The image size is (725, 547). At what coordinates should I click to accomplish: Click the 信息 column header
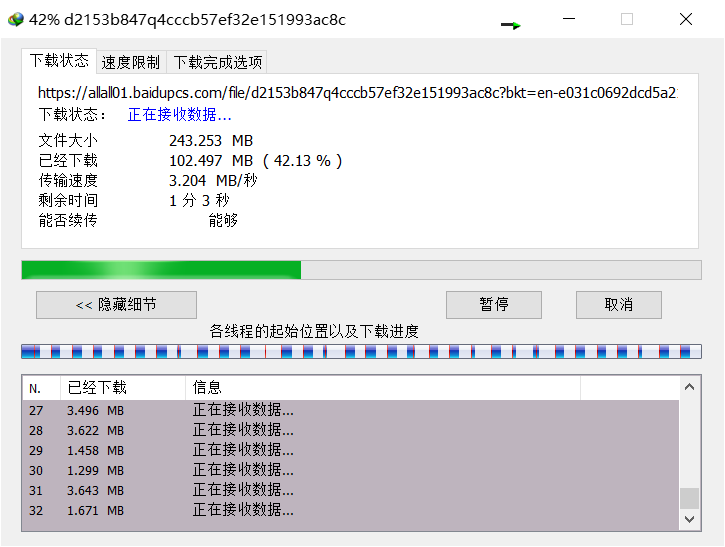pyautogui.click(x=383, y=388)
